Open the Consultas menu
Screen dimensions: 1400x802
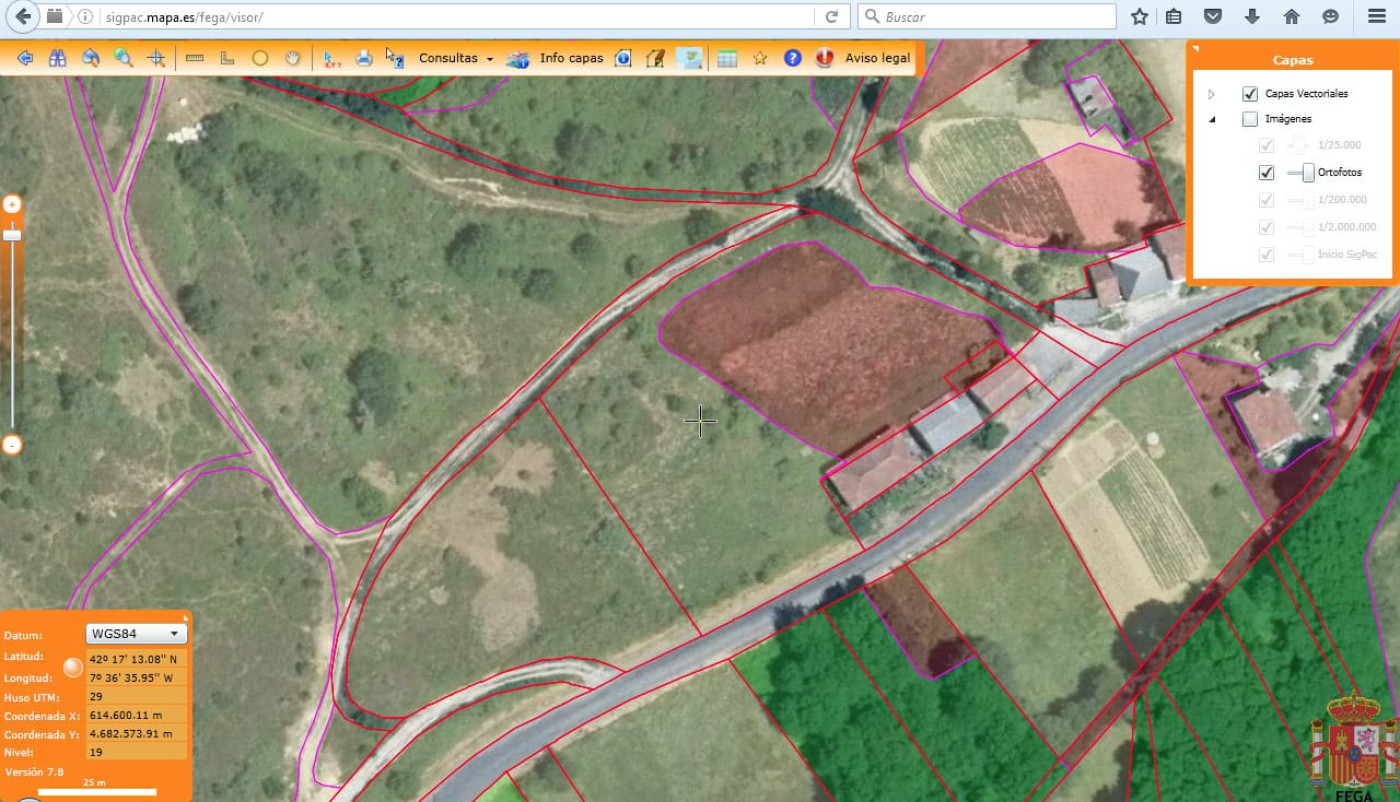point(455,58)
